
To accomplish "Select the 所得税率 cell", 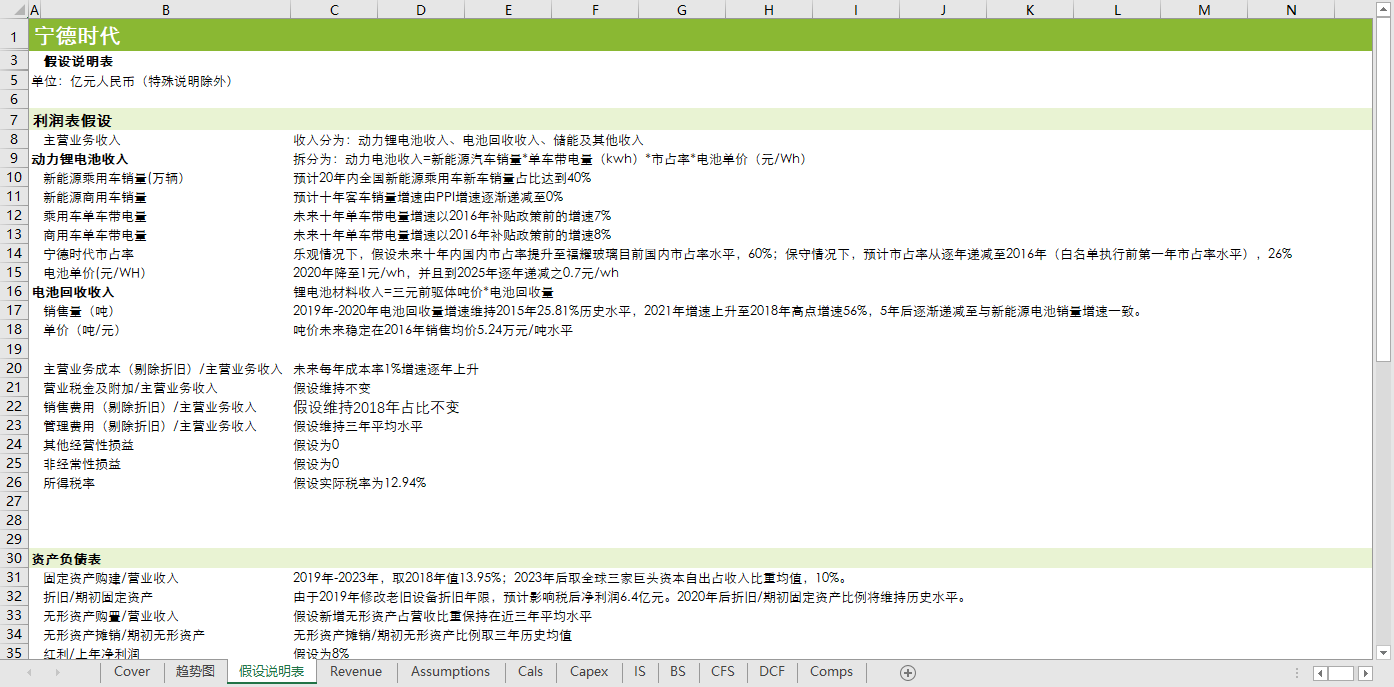I will (69, 483).
